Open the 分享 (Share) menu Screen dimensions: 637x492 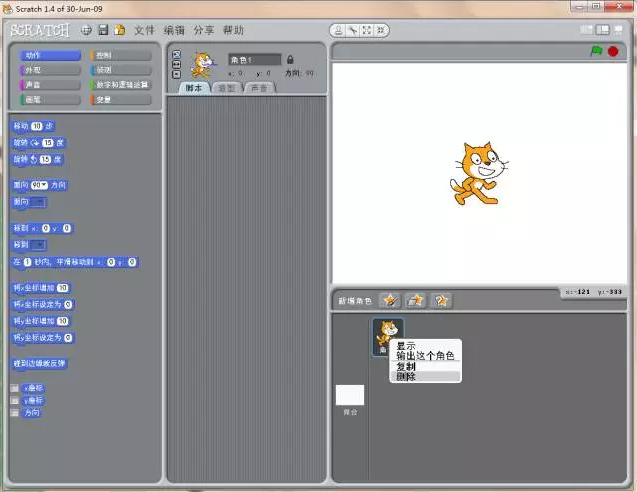tap(204, 30)
